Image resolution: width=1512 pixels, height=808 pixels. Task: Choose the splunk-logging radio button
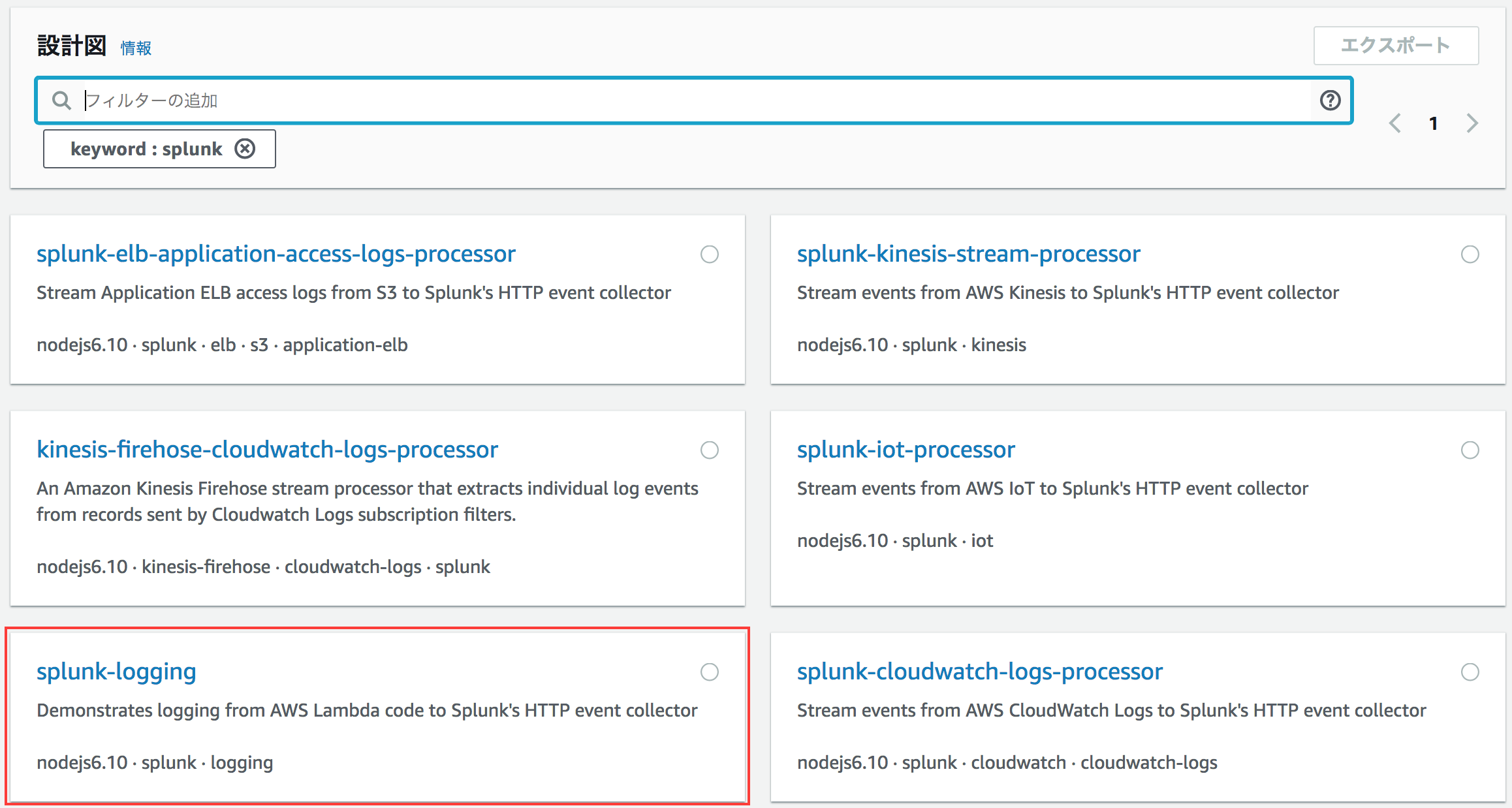tap(709, 672)
